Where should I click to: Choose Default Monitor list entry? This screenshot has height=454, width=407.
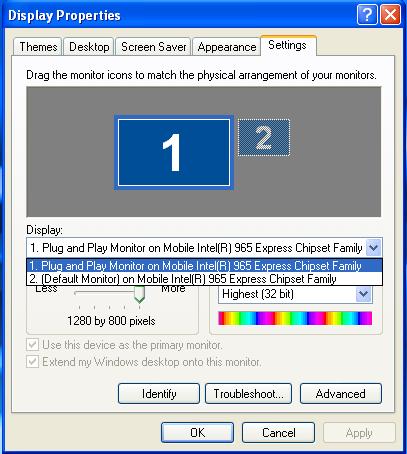pos(204,279)
